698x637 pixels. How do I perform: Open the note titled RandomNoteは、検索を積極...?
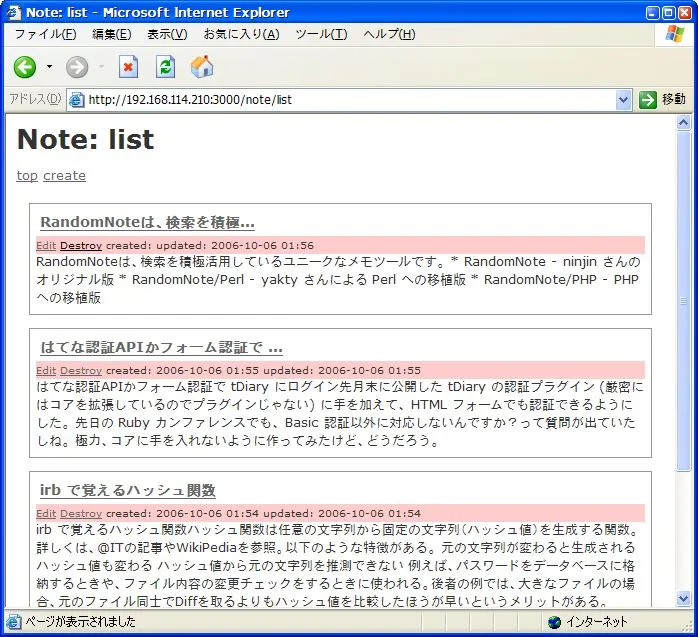coord(147,222)
